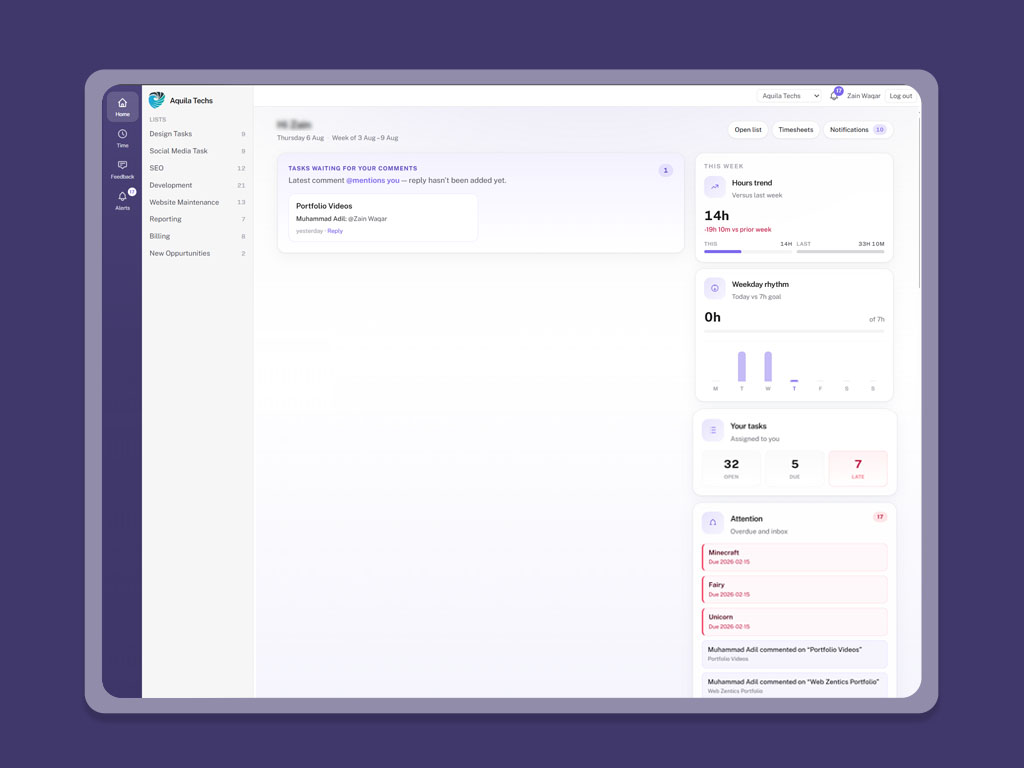Open the Home sidebar icon
1024x768 pixels.
tap(122, 106)
